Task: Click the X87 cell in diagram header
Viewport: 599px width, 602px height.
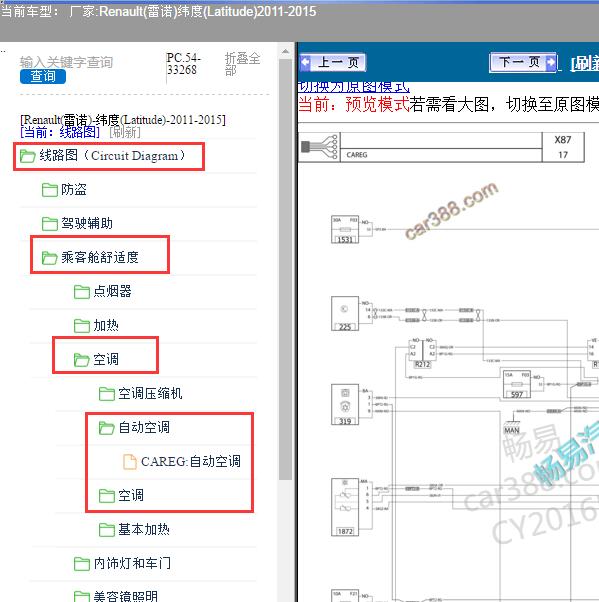Action: tap(563, 140)
